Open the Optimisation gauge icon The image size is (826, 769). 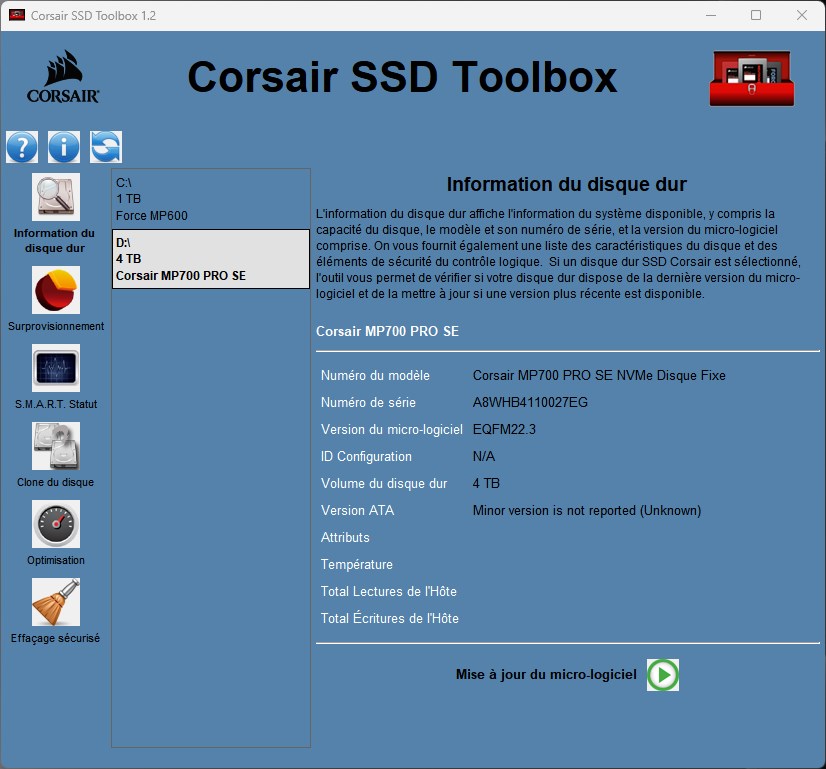click(x=56, y=524)
